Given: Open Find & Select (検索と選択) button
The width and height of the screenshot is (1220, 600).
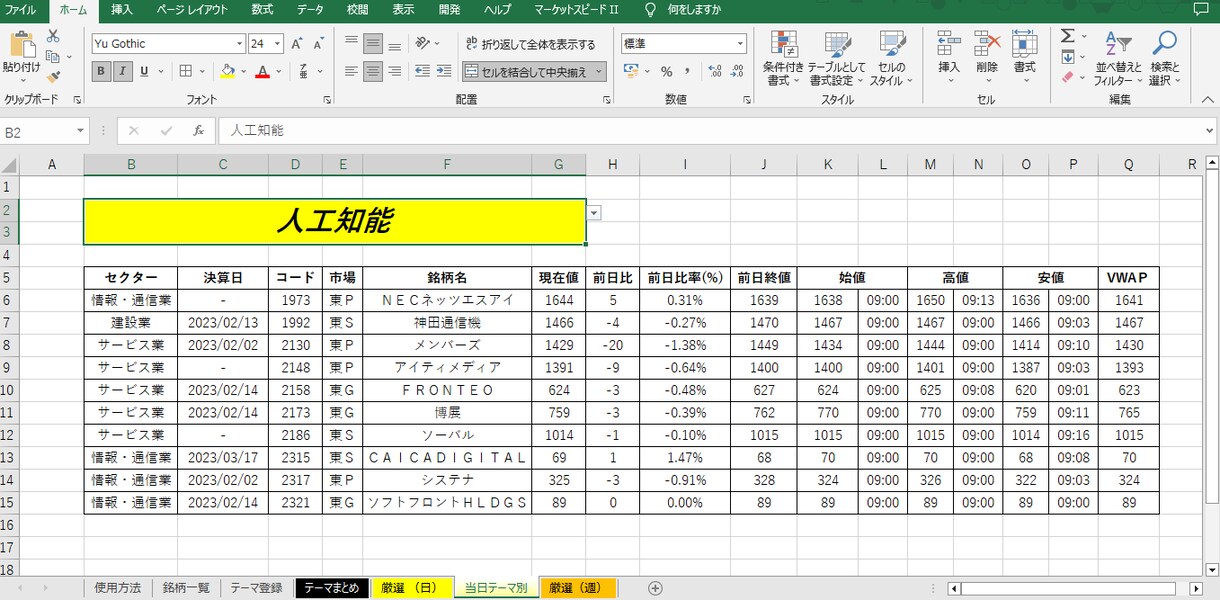Looking at the screenshot, I should (1164, 58).
